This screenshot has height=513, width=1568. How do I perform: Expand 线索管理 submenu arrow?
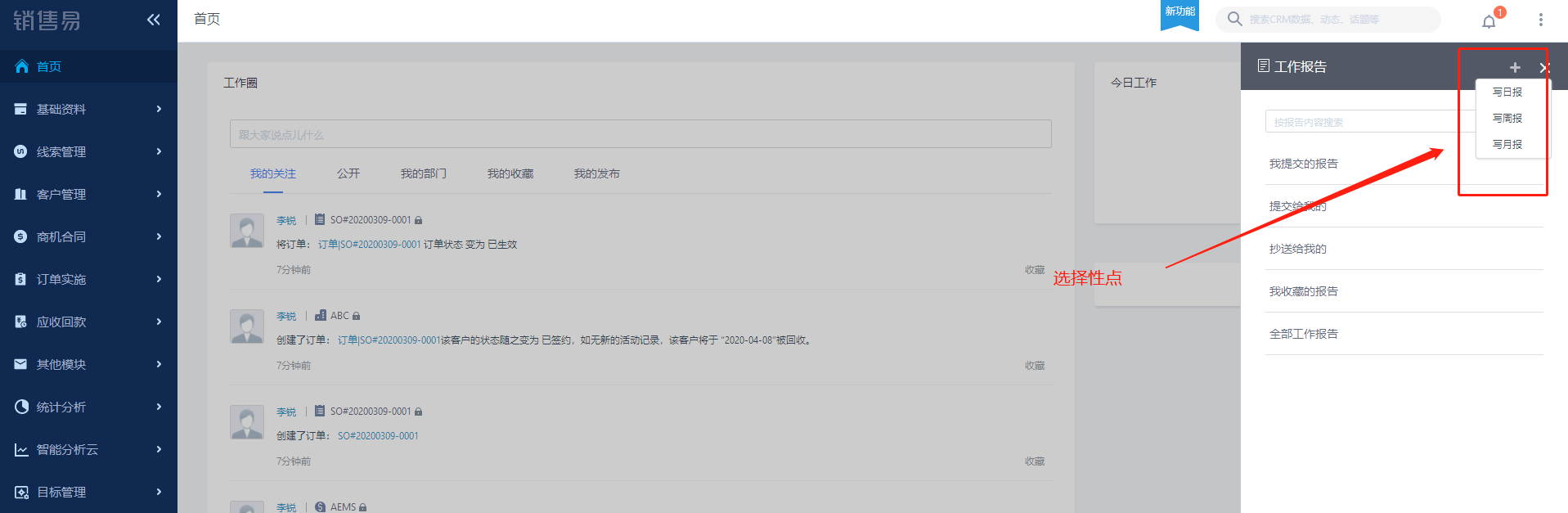tap(159, 151)
